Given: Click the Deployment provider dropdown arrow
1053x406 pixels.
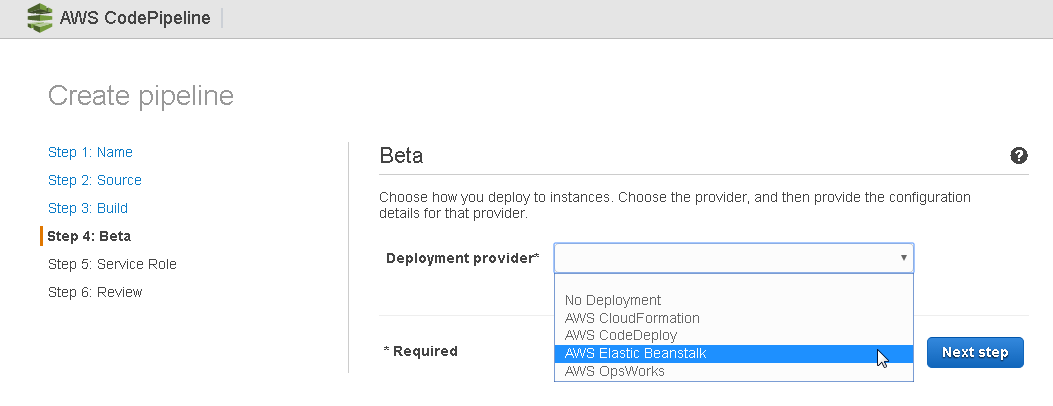Looking at the screenshot, I should click(x=904, y=258).
